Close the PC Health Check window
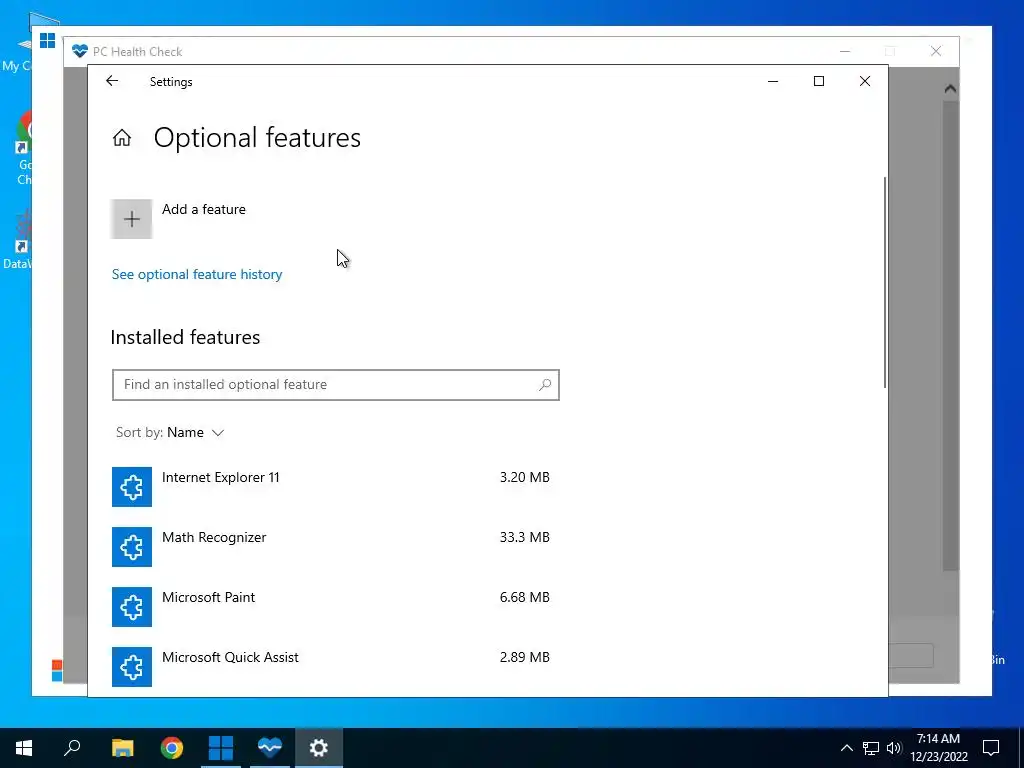The width and height of the screenshot is (1024, 768). click(x=936, y=51)
